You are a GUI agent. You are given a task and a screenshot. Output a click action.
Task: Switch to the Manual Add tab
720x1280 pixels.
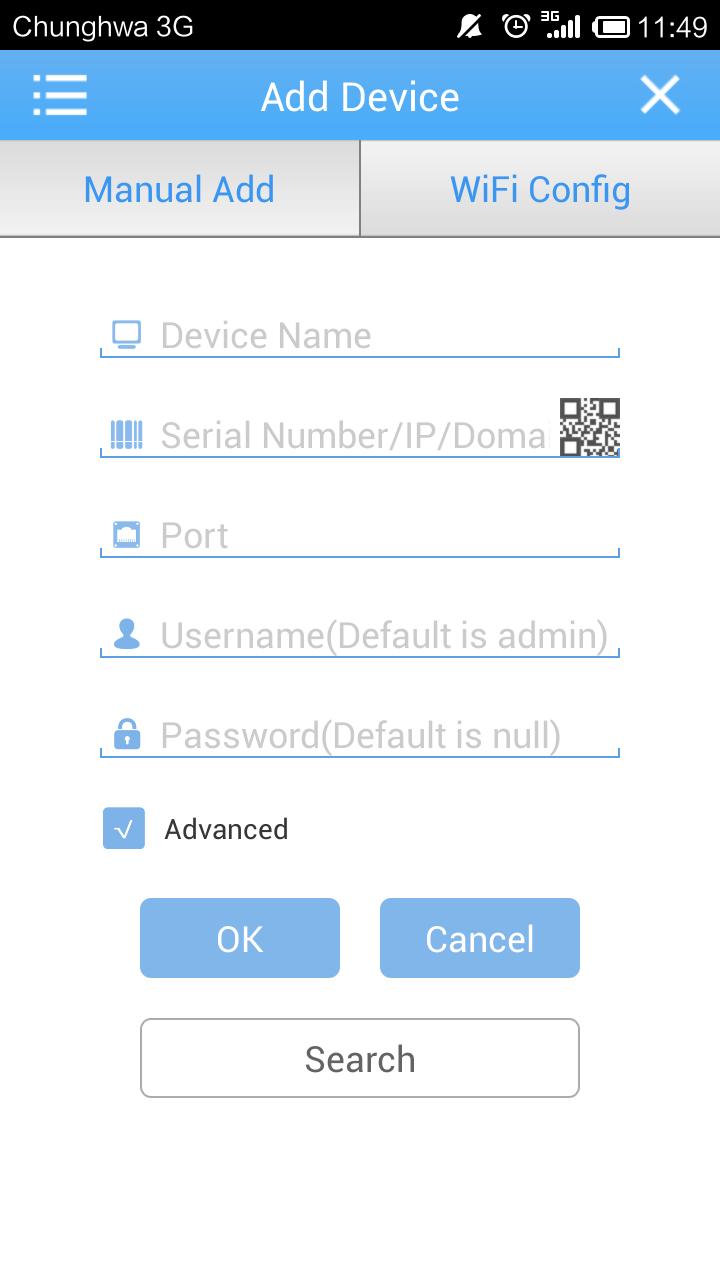180,189
